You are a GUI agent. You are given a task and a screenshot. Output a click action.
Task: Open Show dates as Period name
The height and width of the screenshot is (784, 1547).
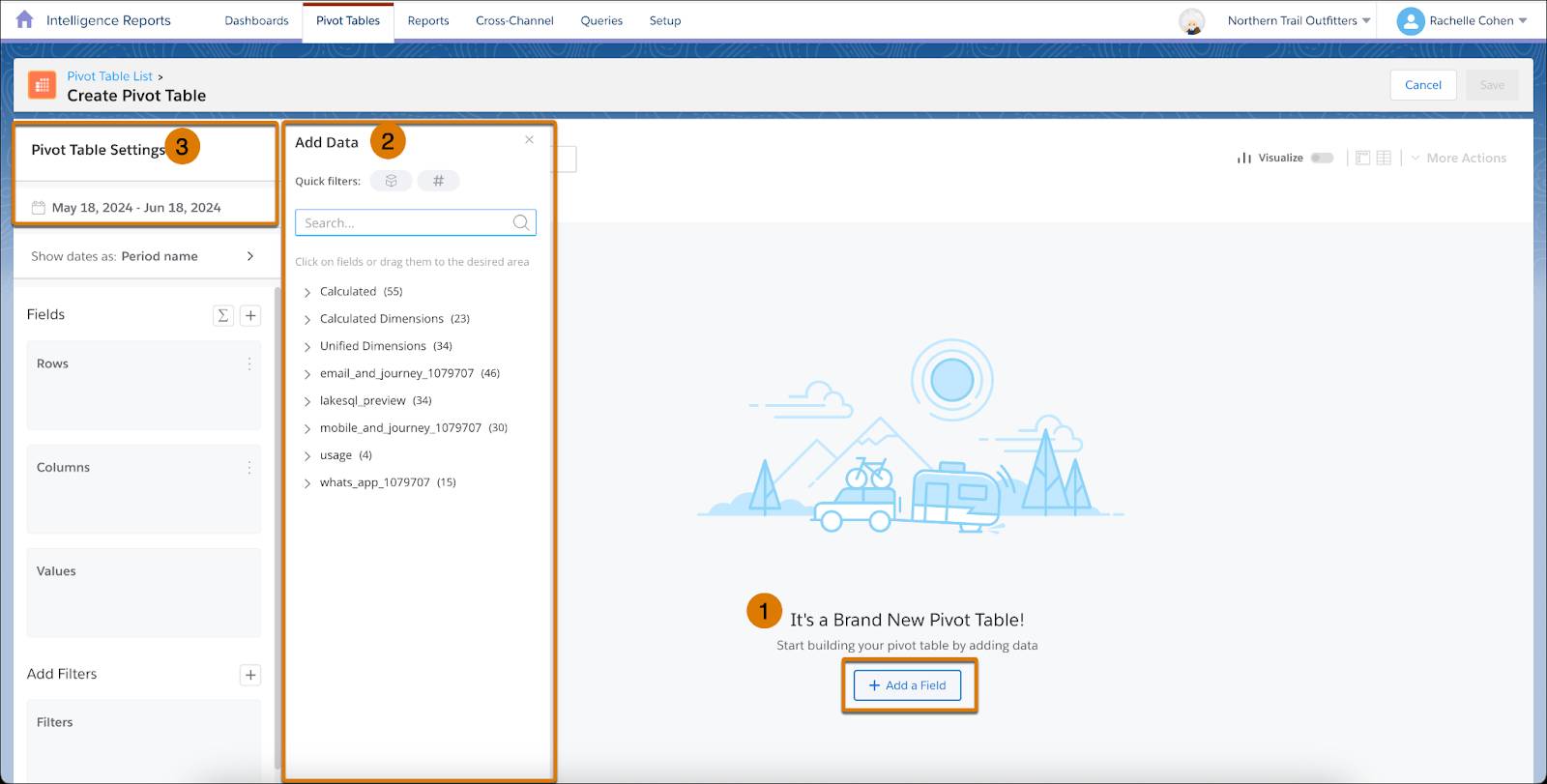point(144,256)
